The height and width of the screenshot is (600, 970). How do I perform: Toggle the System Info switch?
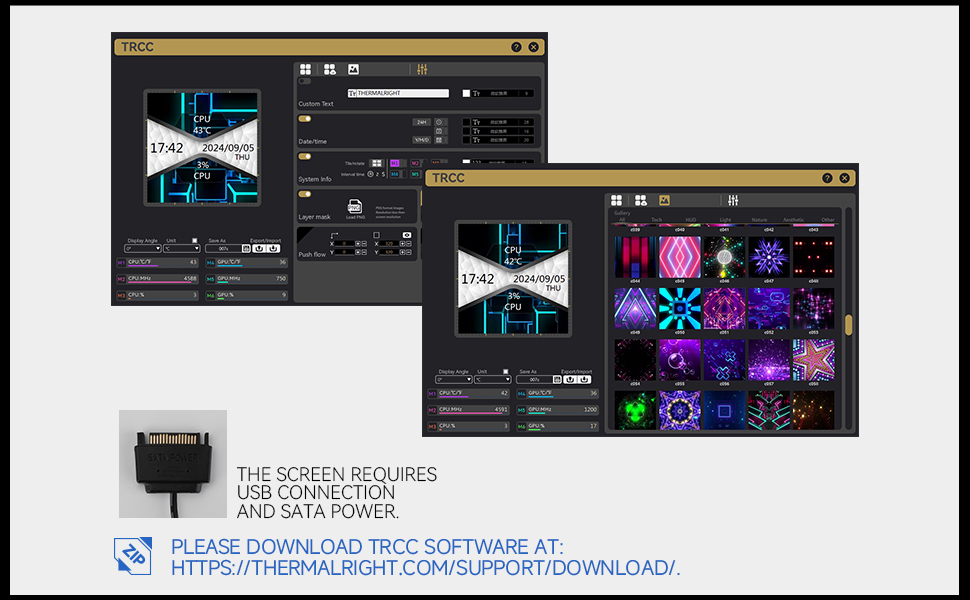click(x=304, y=156)
